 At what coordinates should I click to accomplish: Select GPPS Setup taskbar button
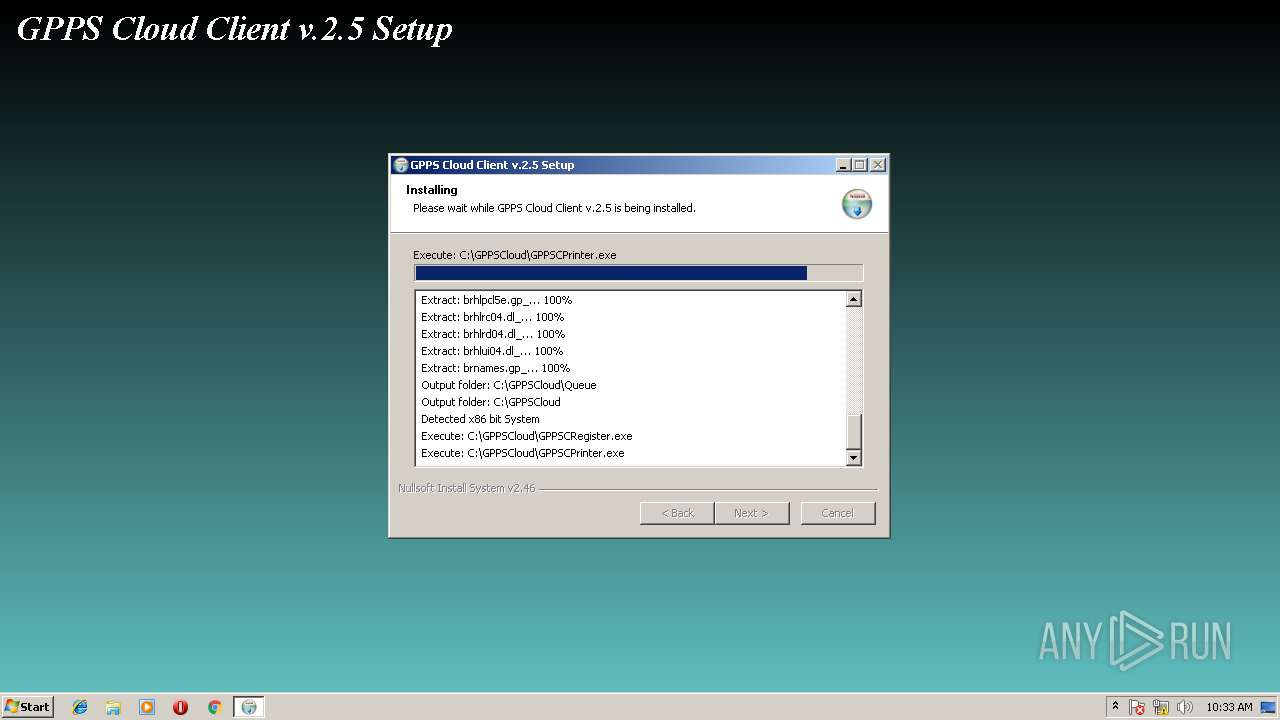click(249, 707)
